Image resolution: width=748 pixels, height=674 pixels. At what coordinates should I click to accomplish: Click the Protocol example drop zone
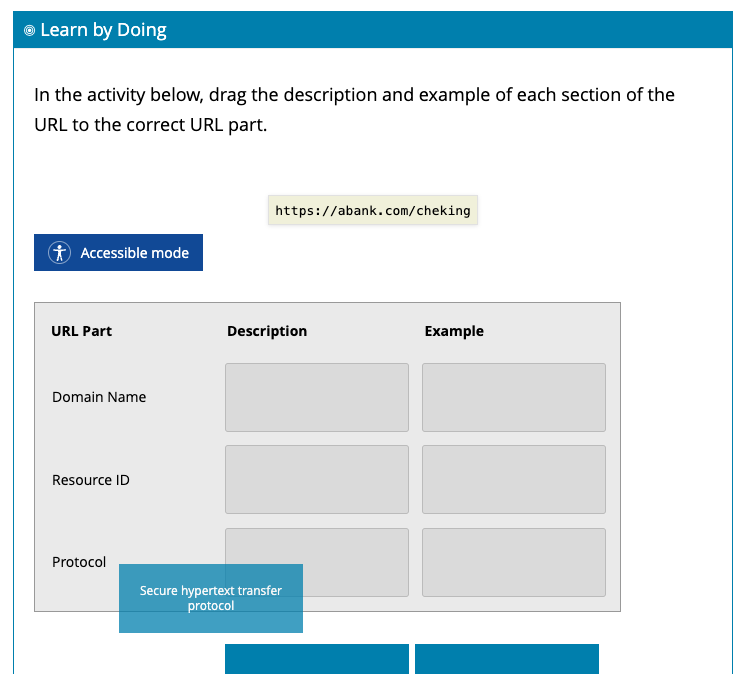point(514,562)
